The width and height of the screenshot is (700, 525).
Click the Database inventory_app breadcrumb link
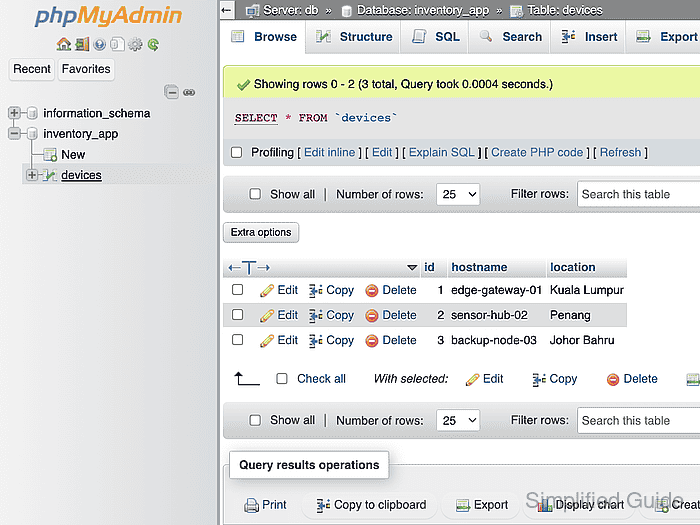point(423,10)
